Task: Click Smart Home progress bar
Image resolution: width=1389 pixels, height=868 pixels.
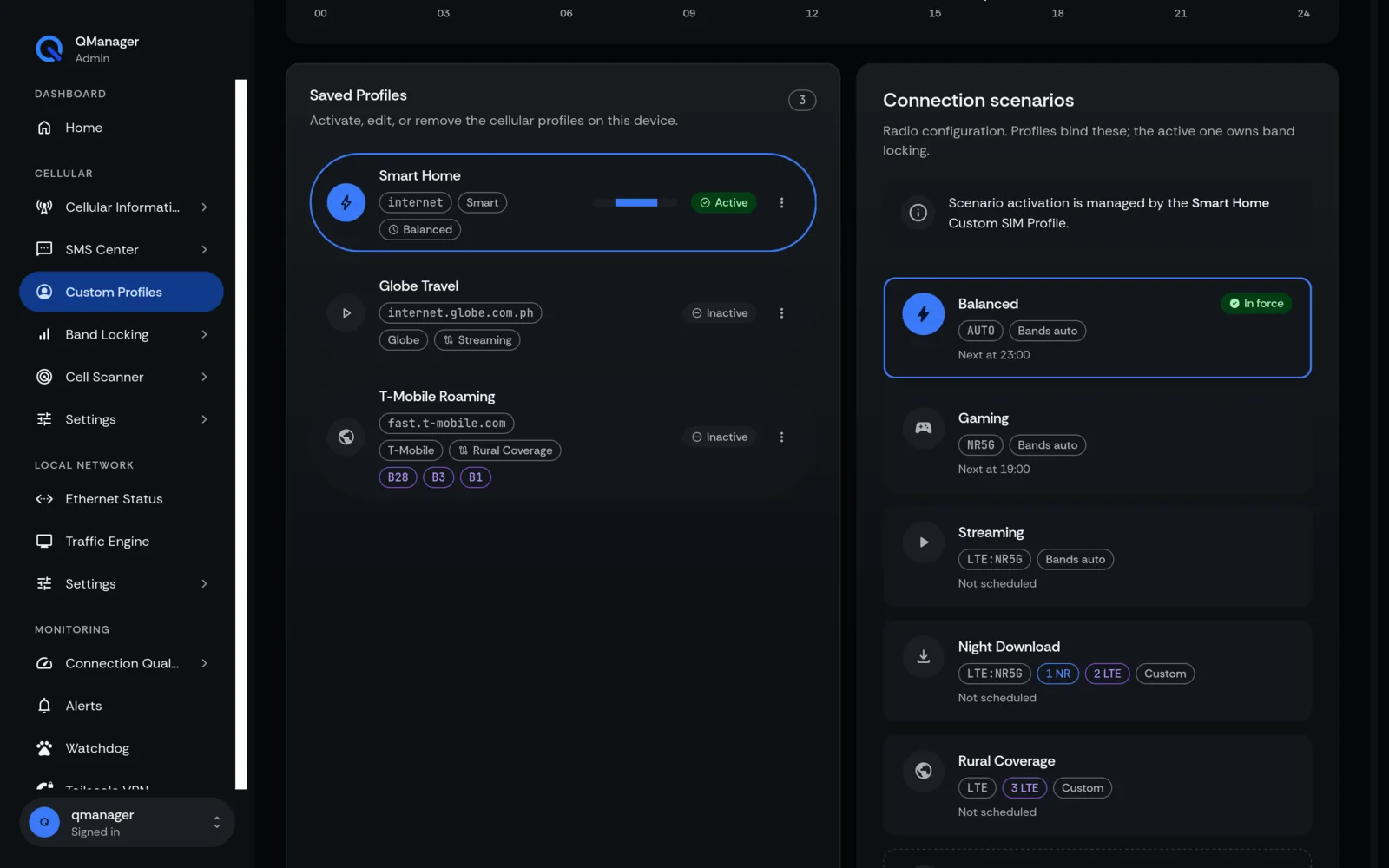Action: tap(635, 202)
